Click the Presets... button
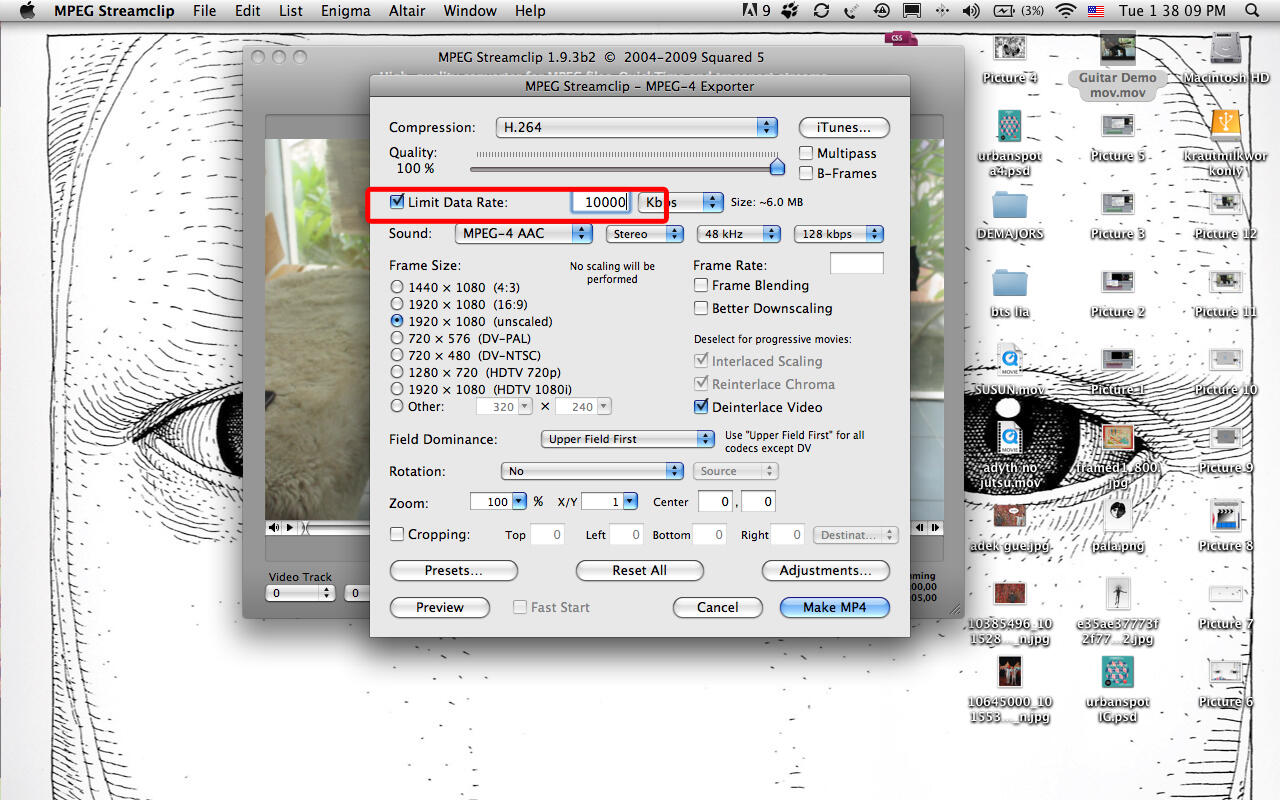1280x800 pixels. (x=453, y=570)
